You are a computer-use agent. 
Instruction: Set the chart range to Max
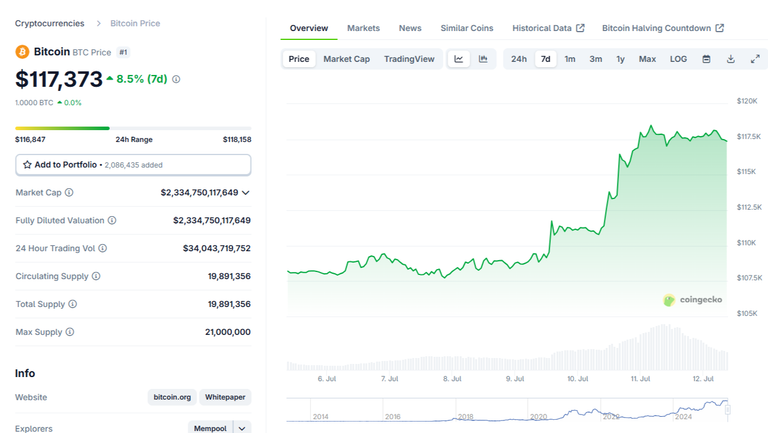pyautogui.click(x=647, y=59)
